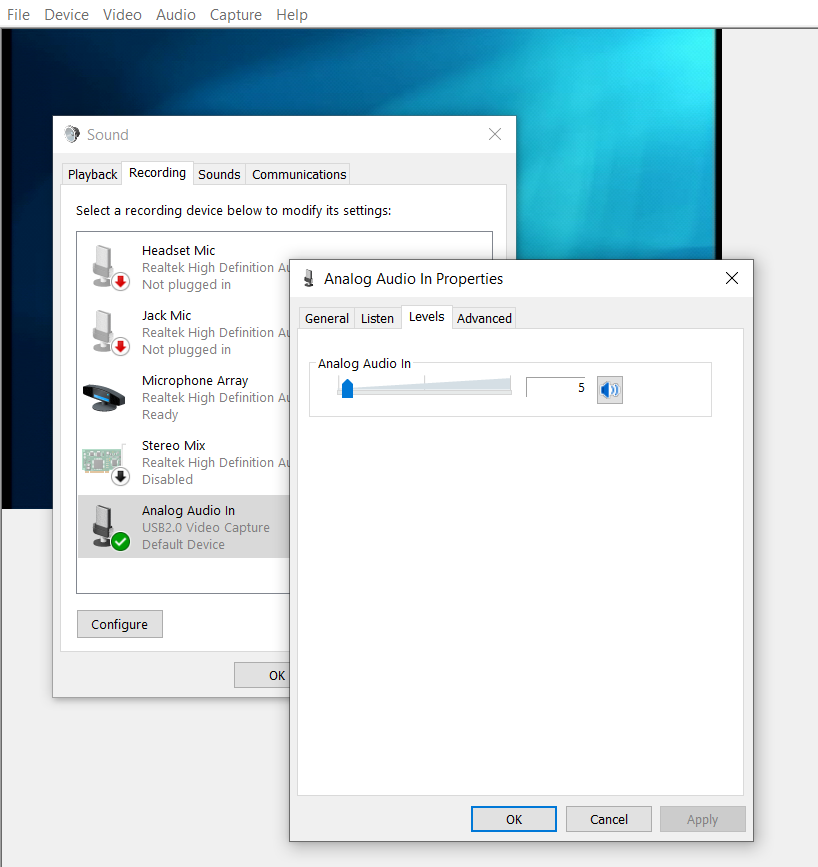The height and width of the screenshot is (867, 818).
Task: Click 'Not plugged in' under Headset Mic
Action: tap(186, 285)
